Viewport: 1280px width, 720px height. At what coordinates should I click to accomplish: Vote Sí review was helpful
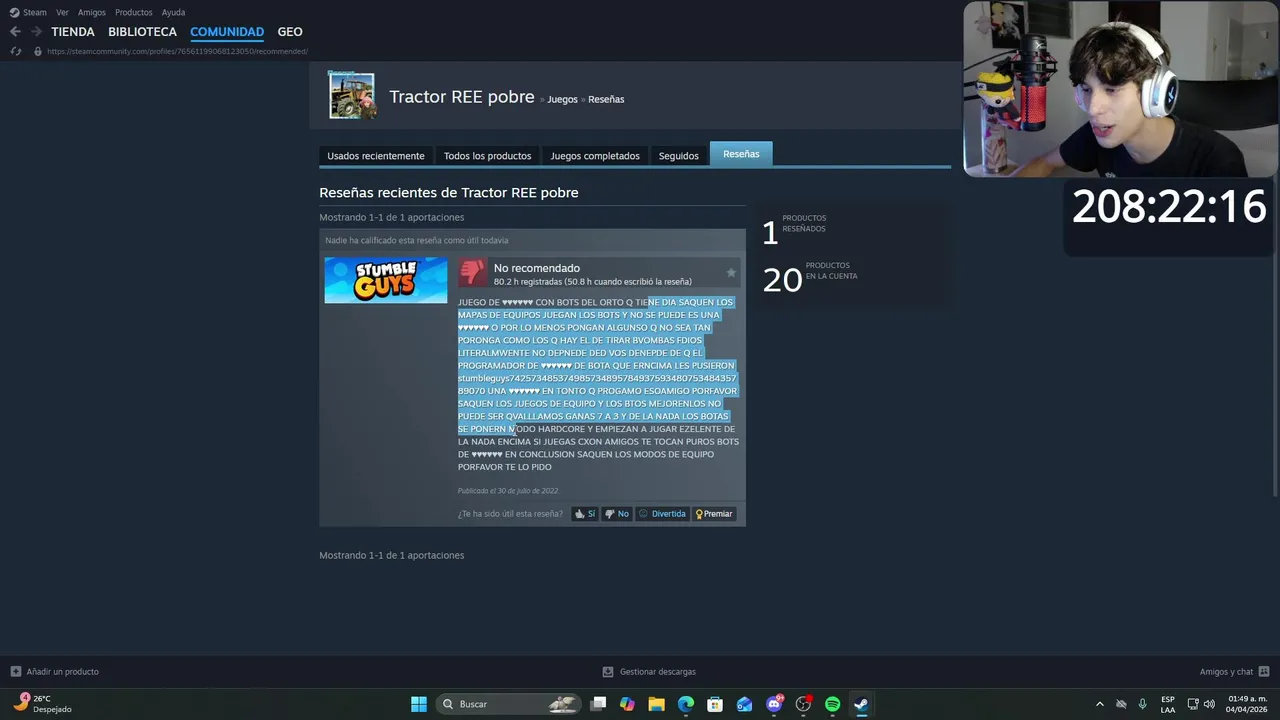585,514
